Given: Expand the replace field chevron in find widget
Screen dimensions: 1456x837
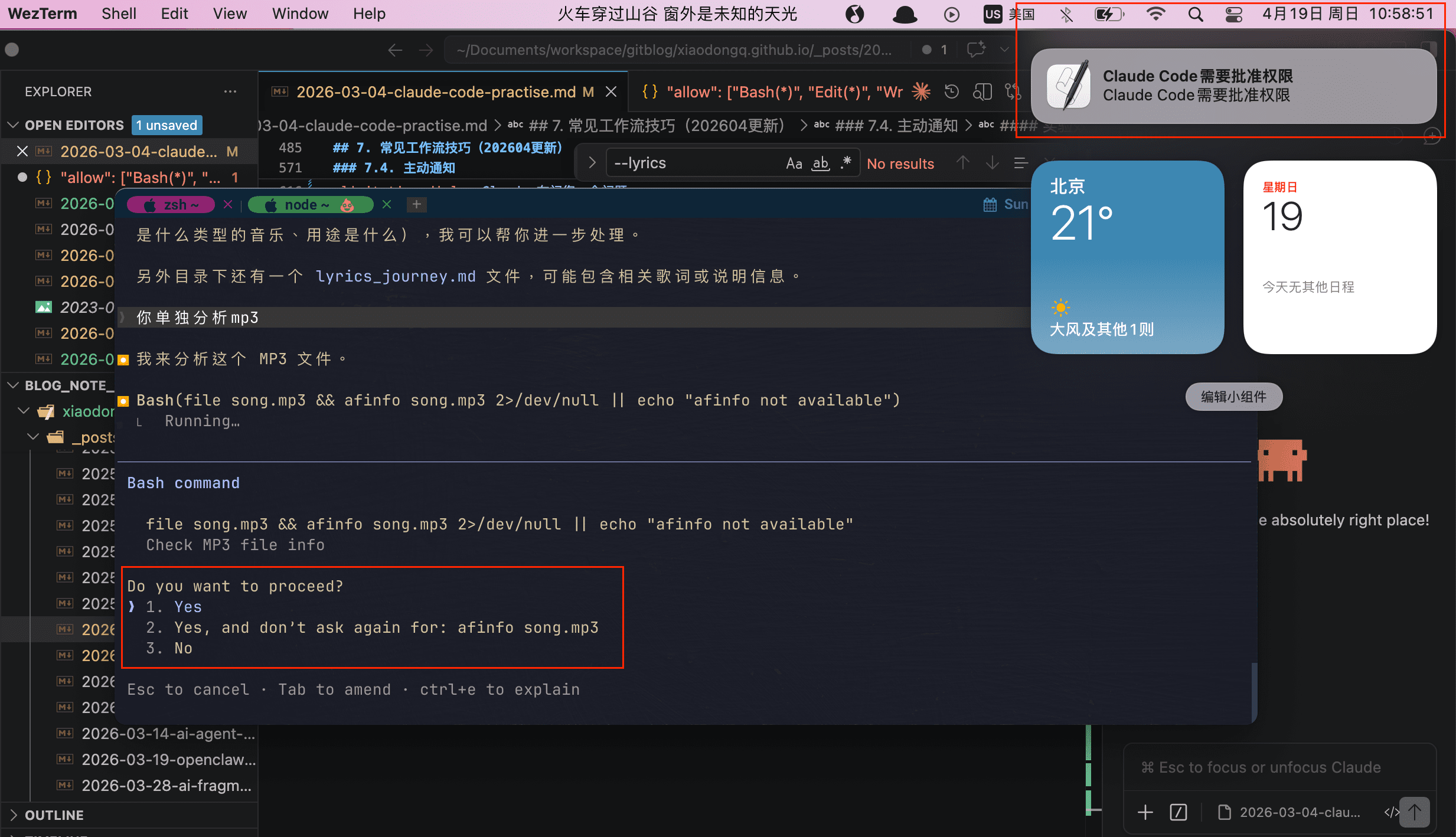Looking at the screenshot, I should click(x=592, y=163).
